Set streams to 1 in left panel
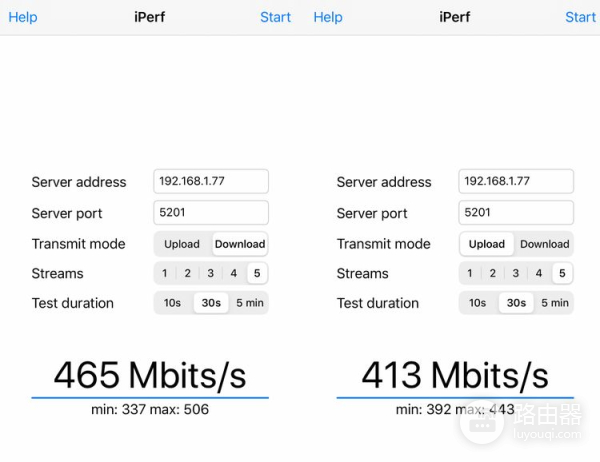600x462 pixels. (x=165, y=273)
